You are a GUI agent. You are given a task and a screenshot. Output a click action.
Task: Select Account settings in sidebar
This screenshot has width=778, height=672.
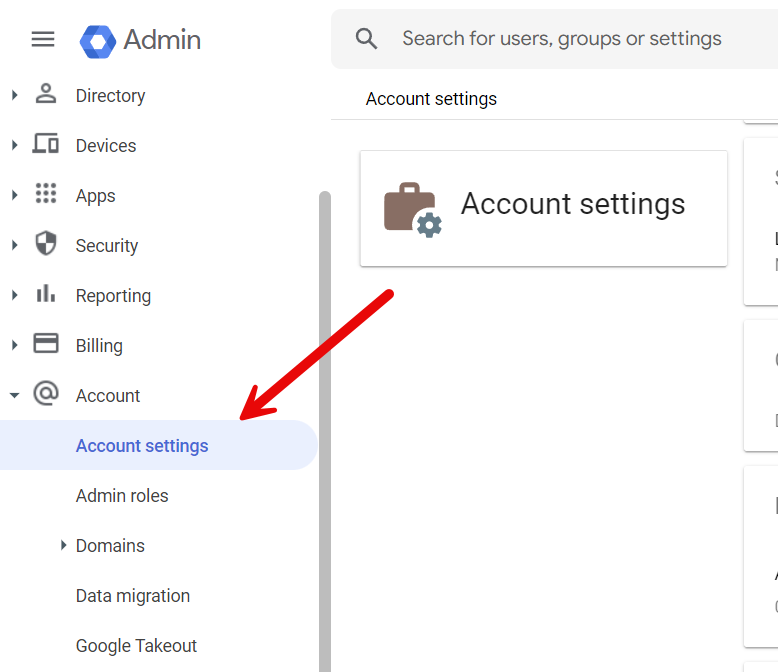point(142,446)
